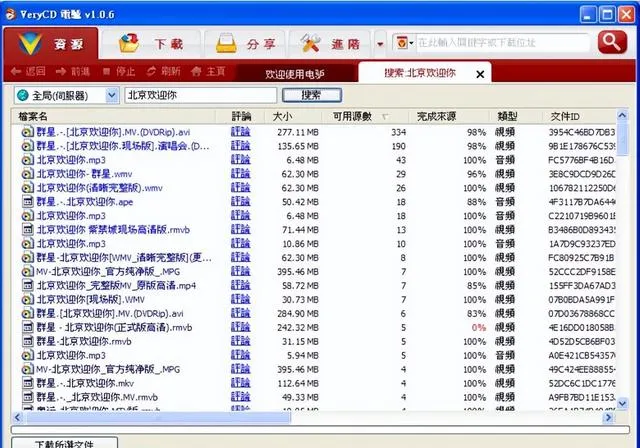The height and width of the screenshot is (448, 640).
Task: Click icon of 群星-北京欢迎你.rmvb
Action: [x=27, y=342]
